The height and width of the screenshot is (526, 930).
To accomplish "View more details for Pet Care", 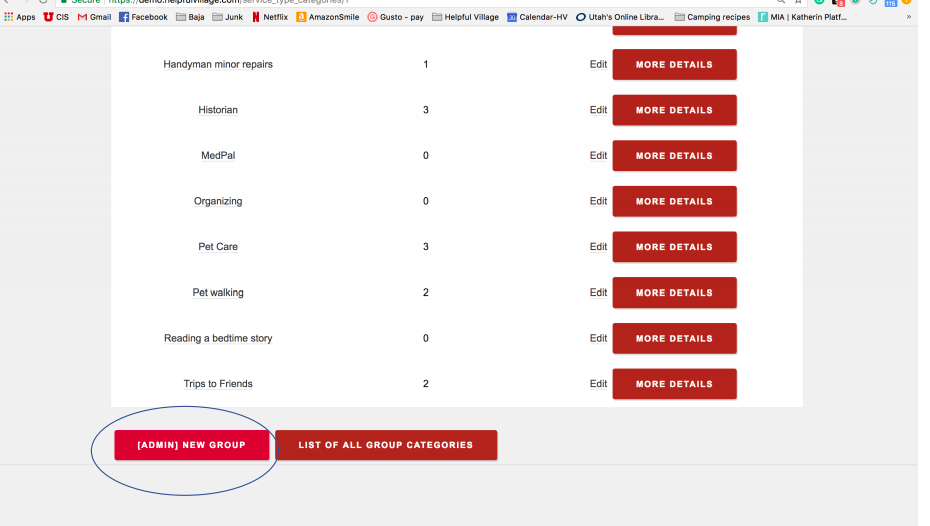I will [674, 247].
